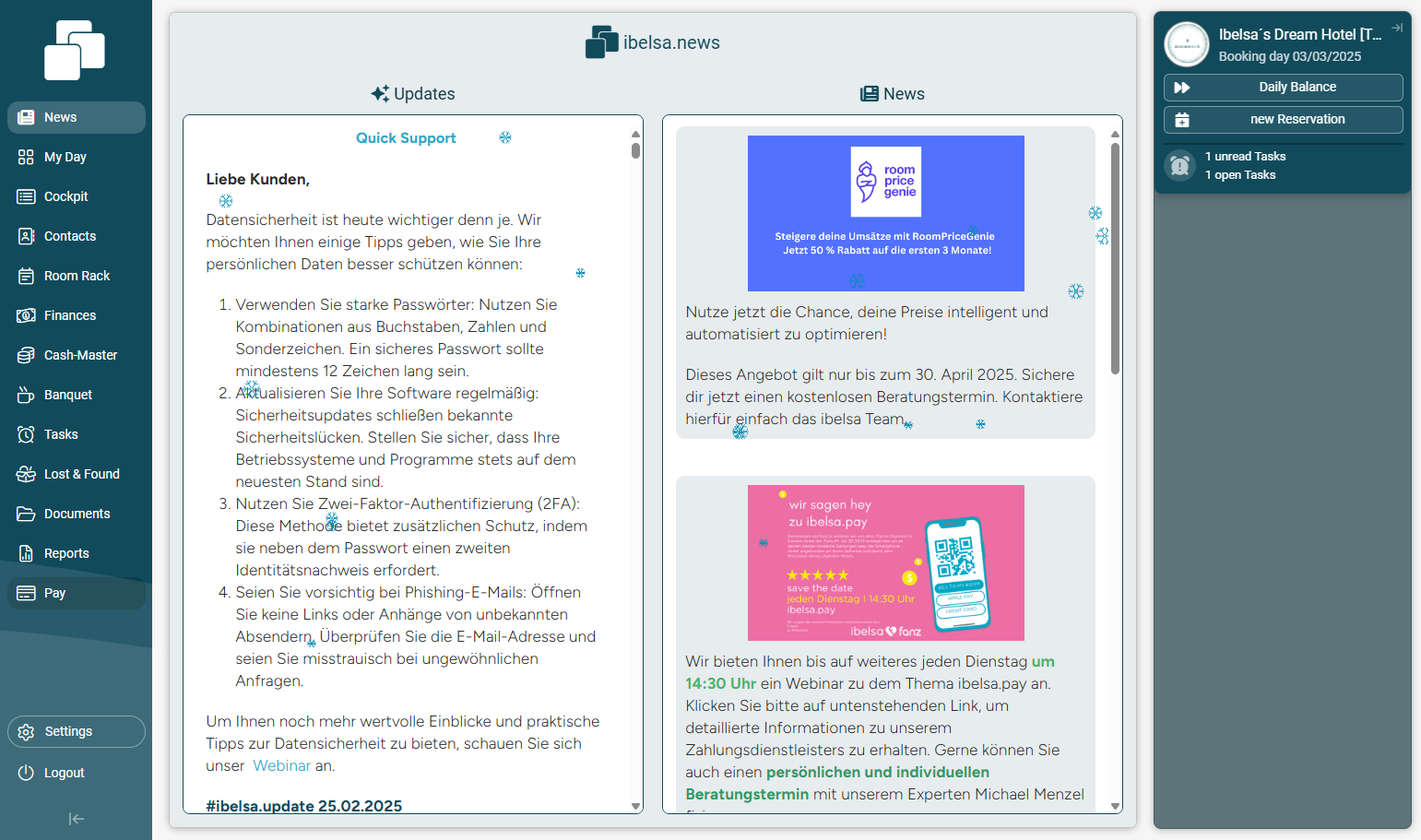Click the new Reservation button
The image size is (1421, 840).
click(1283, 120)
